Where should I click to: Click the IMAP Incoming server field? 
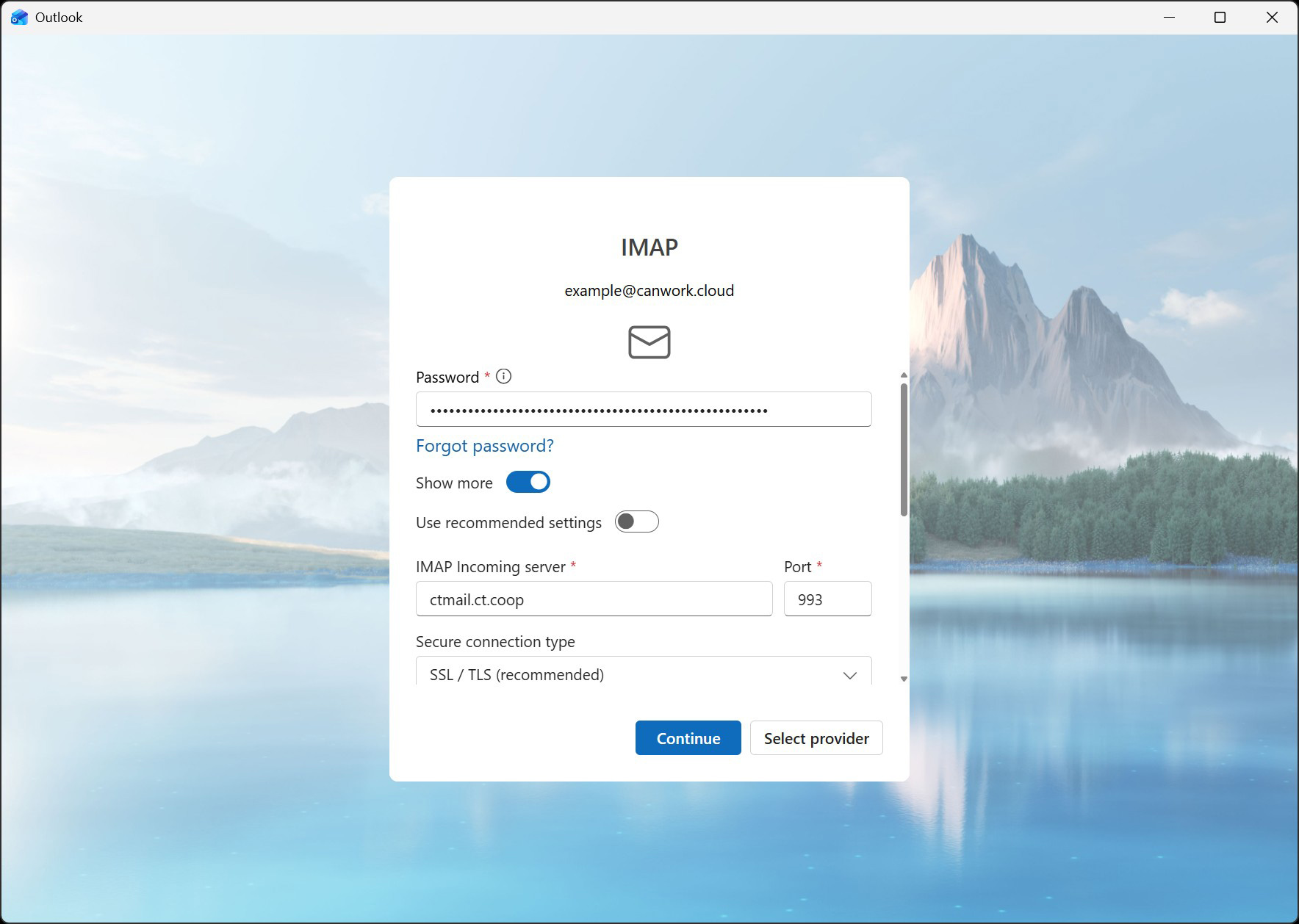tap(594, 599)
